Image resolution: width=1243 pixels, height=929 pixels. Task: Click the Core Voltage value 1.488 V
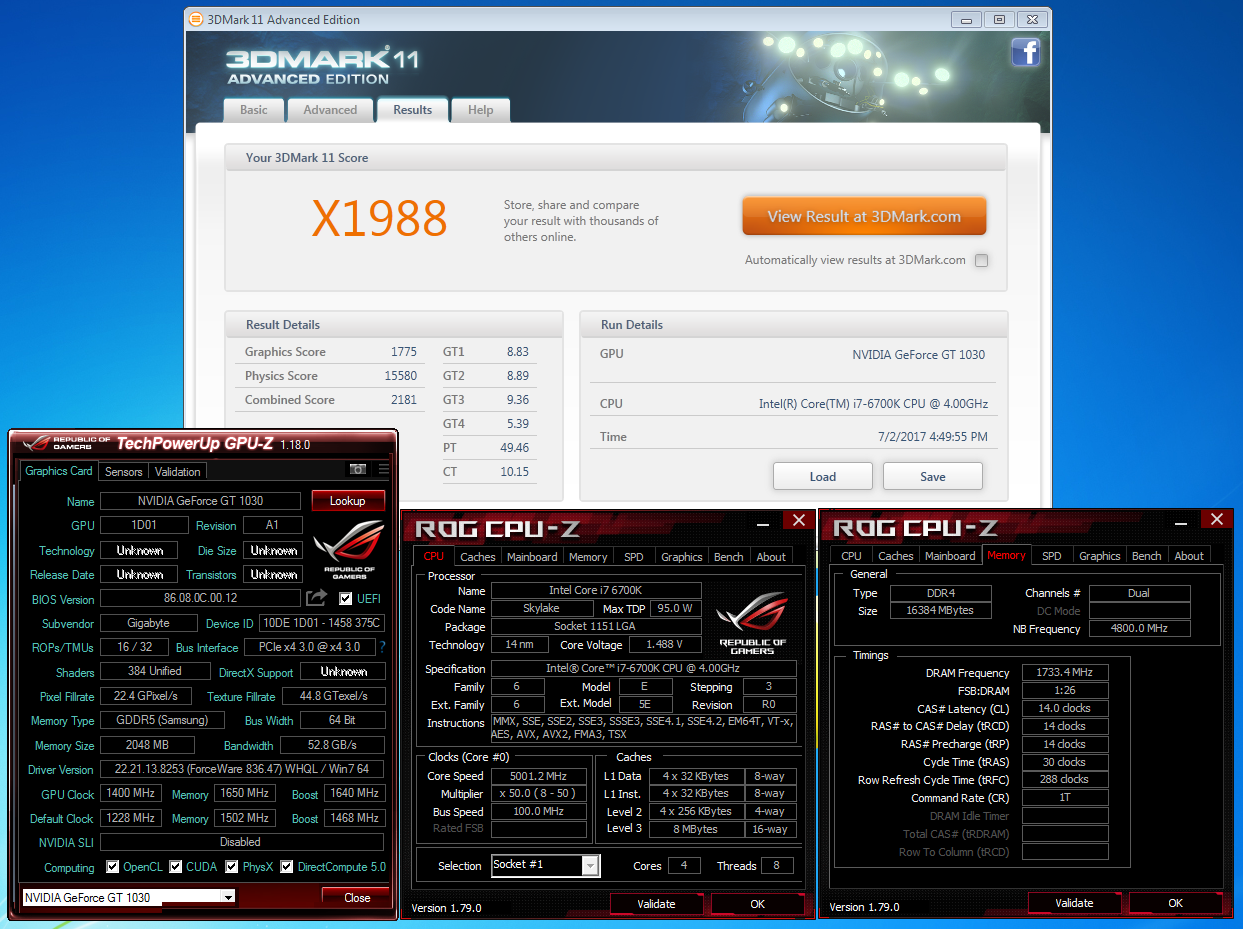[x=666, y=645]
